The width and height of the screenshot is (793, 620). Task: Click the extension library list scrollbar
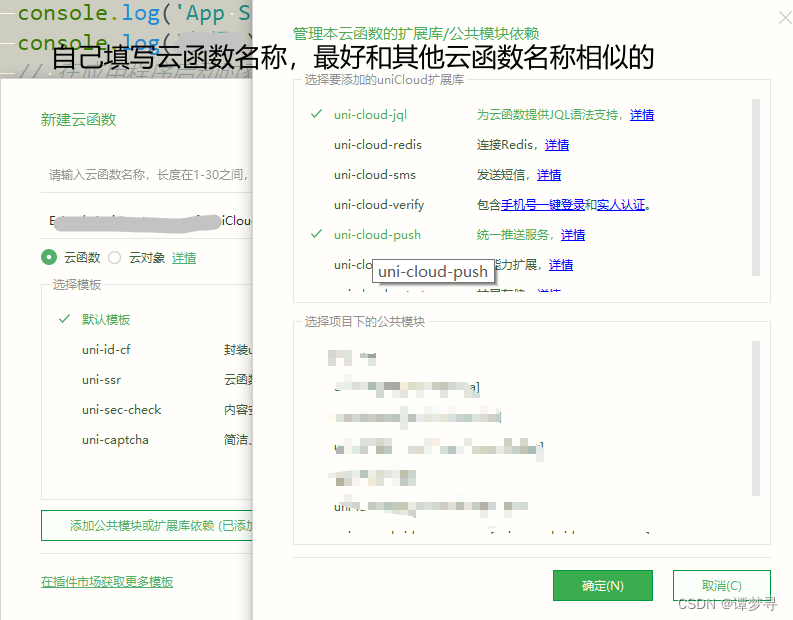point(756,187)
